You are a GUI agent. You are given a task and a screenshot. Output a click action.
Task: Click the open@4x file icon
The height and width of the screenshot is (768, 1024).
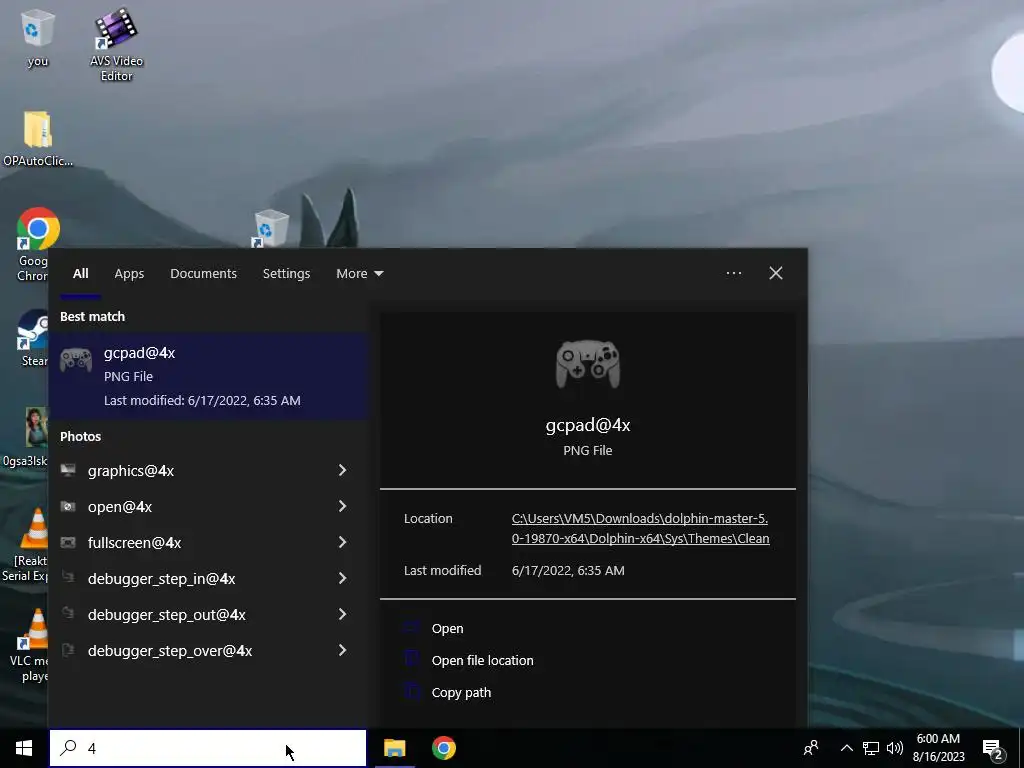[68, 506]
